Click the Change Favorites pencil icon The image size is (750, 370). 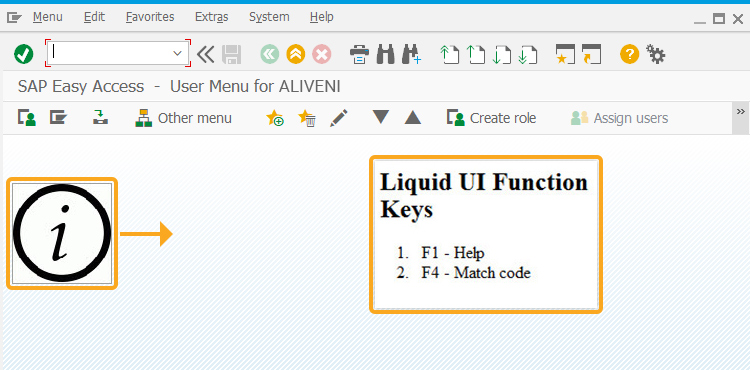click(x=339, y=118)
